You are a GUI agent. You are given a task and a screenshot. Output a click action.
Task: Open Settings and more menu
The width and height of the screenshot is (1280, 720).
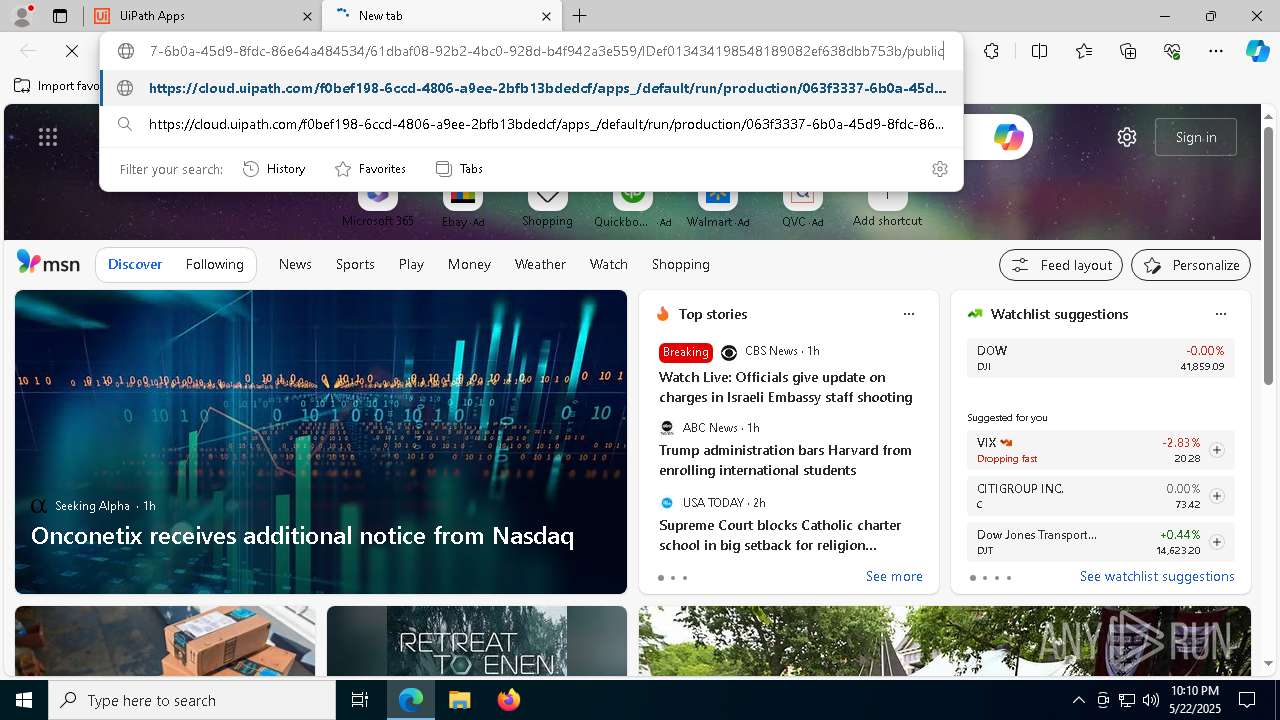pyautogui.click(x=1216, y=51)
